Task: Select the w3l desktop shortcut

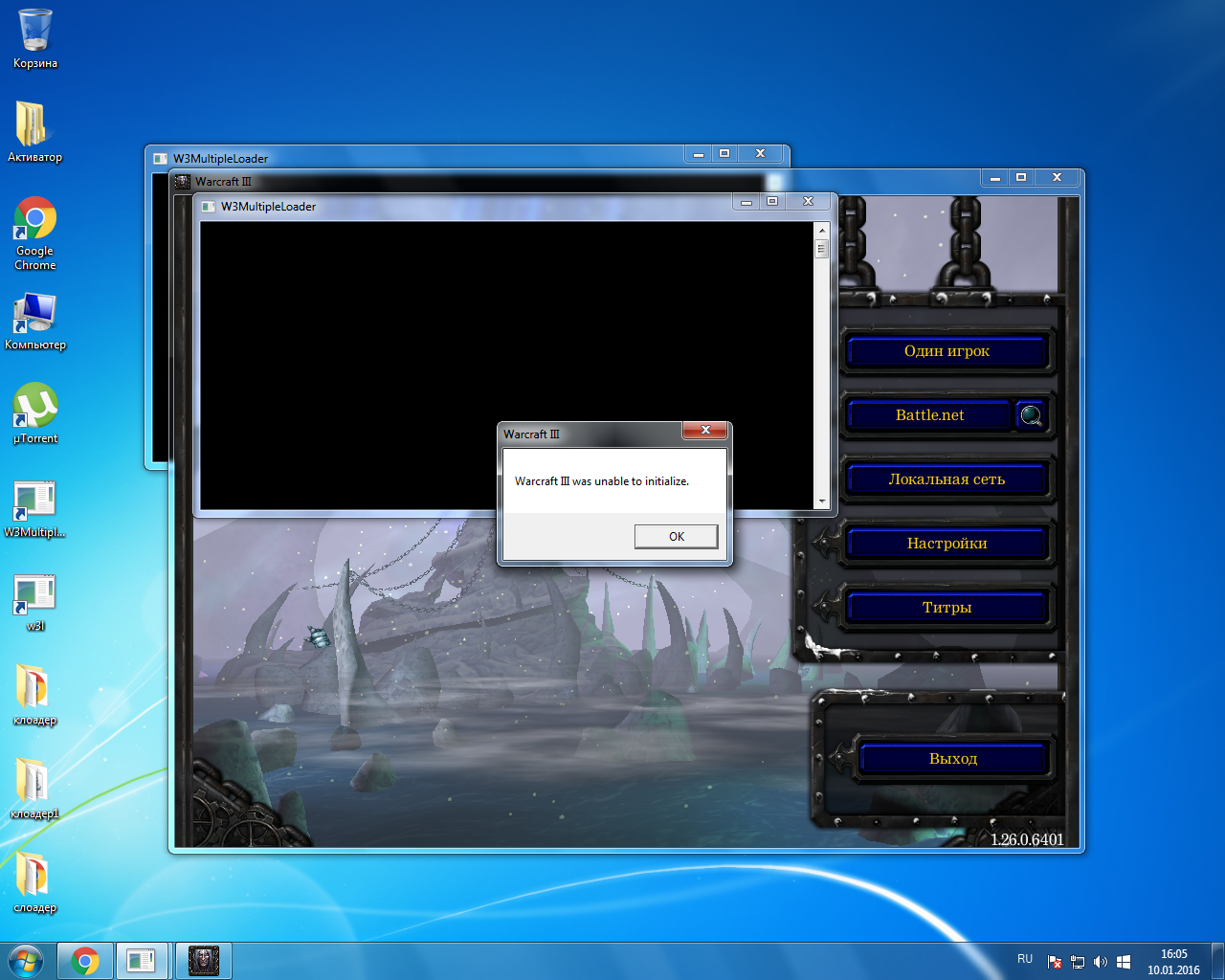Action: tap(35, 602)
